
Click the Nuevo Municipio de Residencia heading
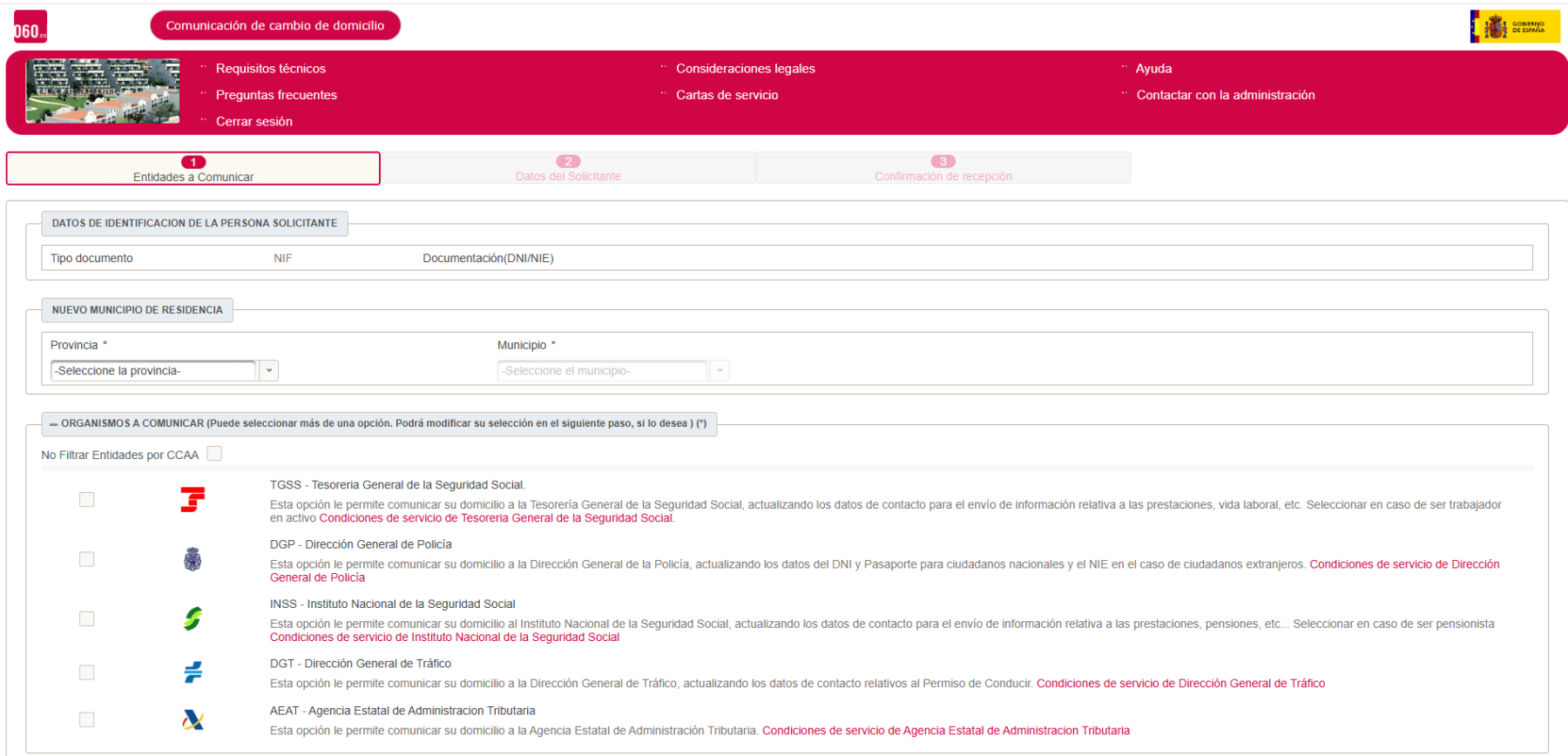(x=137, y=310)
